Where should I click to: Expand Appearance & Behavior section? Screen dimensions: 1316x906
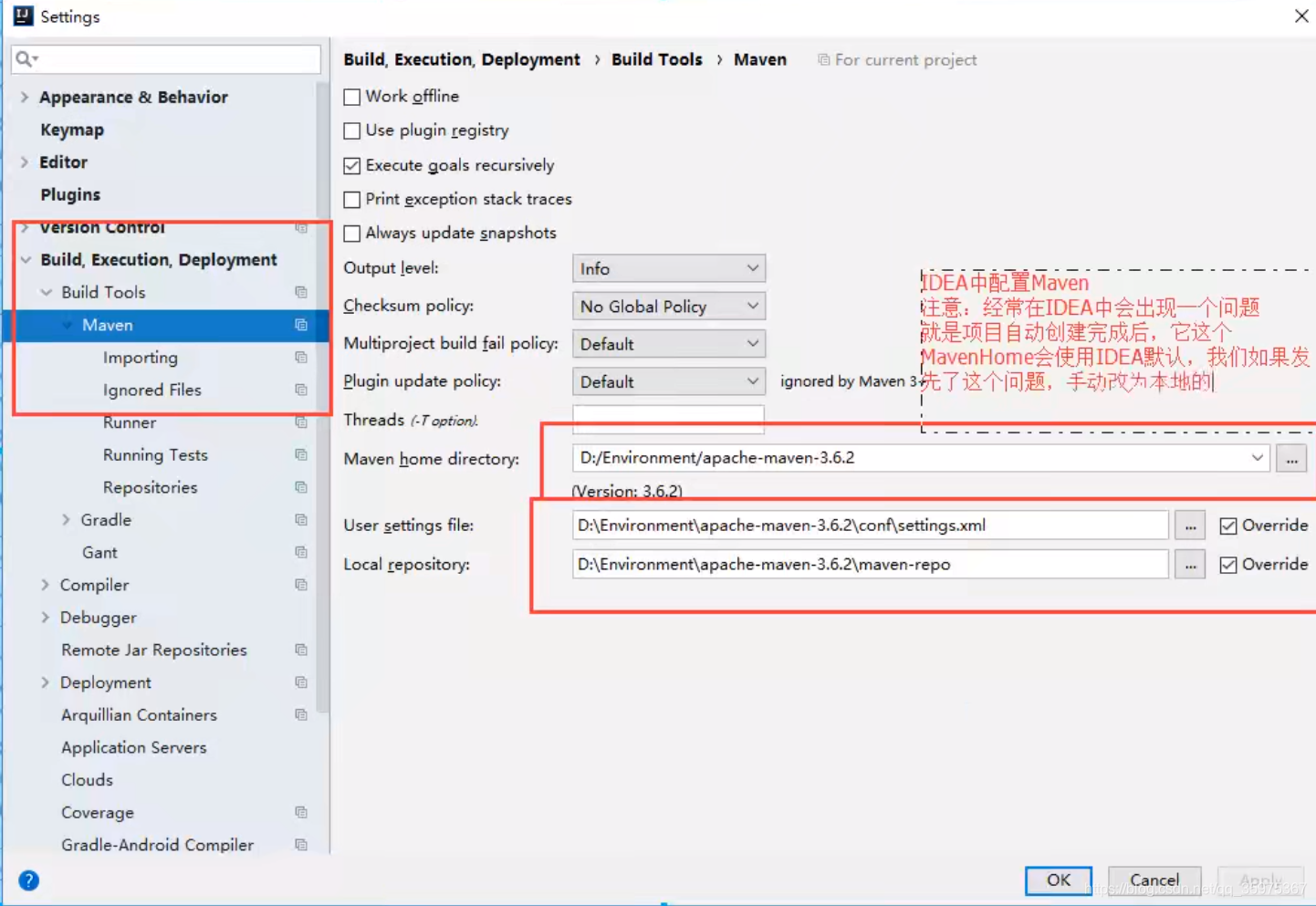coord(25,97)
